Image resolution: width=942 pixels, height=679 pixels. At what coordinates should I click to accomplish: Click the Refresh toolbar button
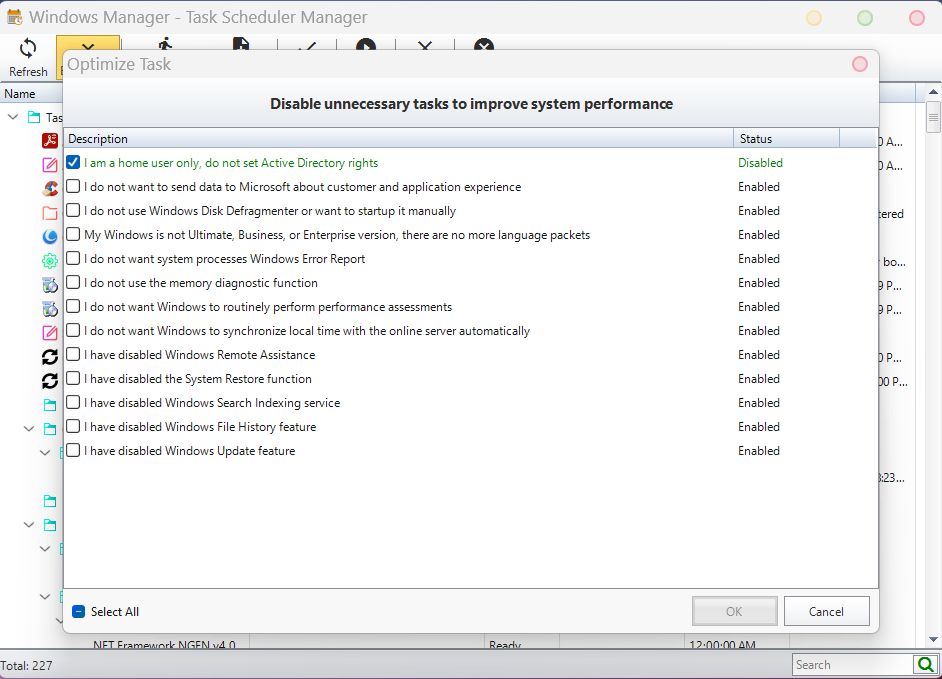(28, 58)
